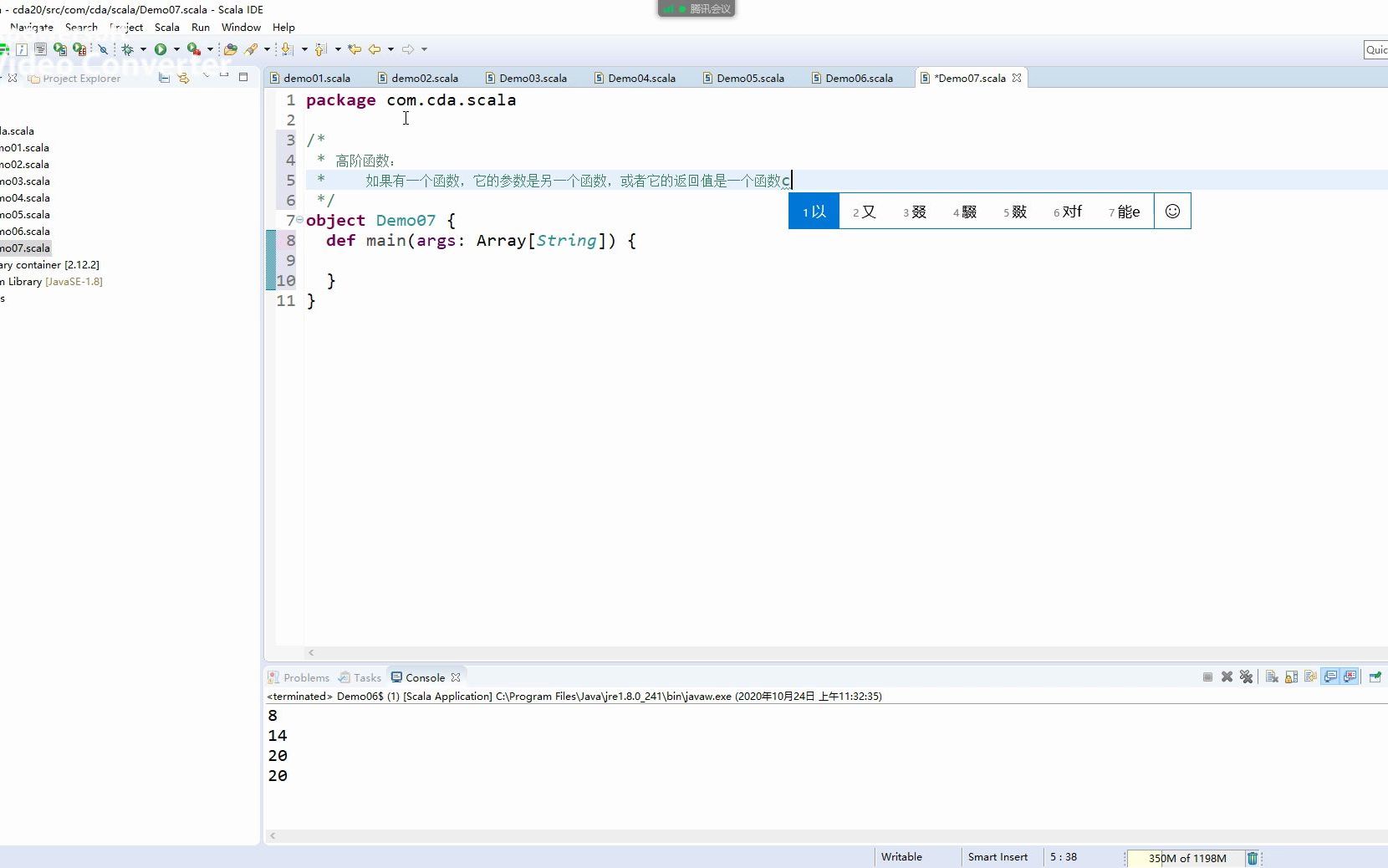Toggle console Scroll Lock
Image resolution: width=1388 pixels, height=868 pixels.
pyautogui.click(x=1292, y=677)
